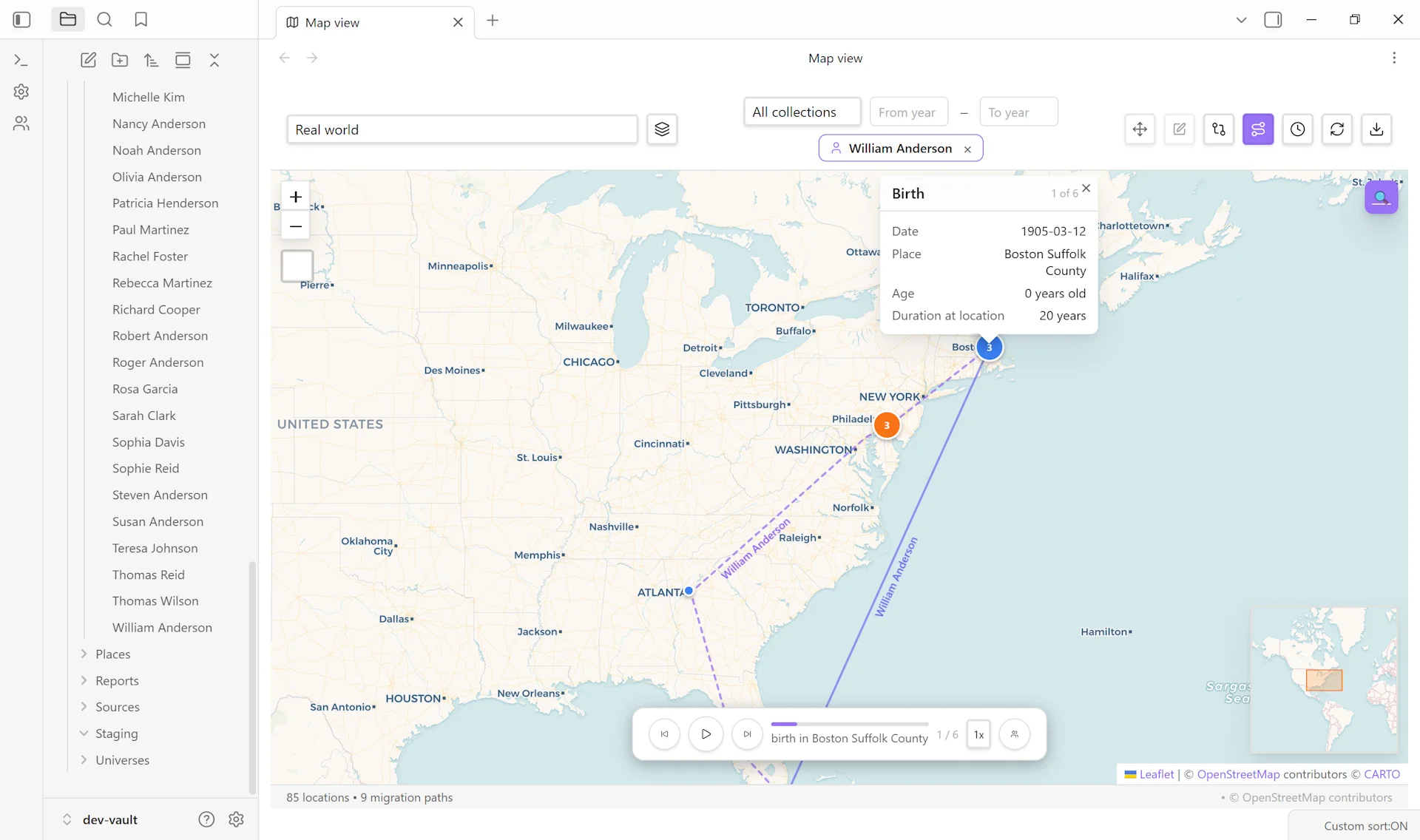Open the three-dot more options menu
This screenshot has height=840, width=1420.
[1394, 58]
